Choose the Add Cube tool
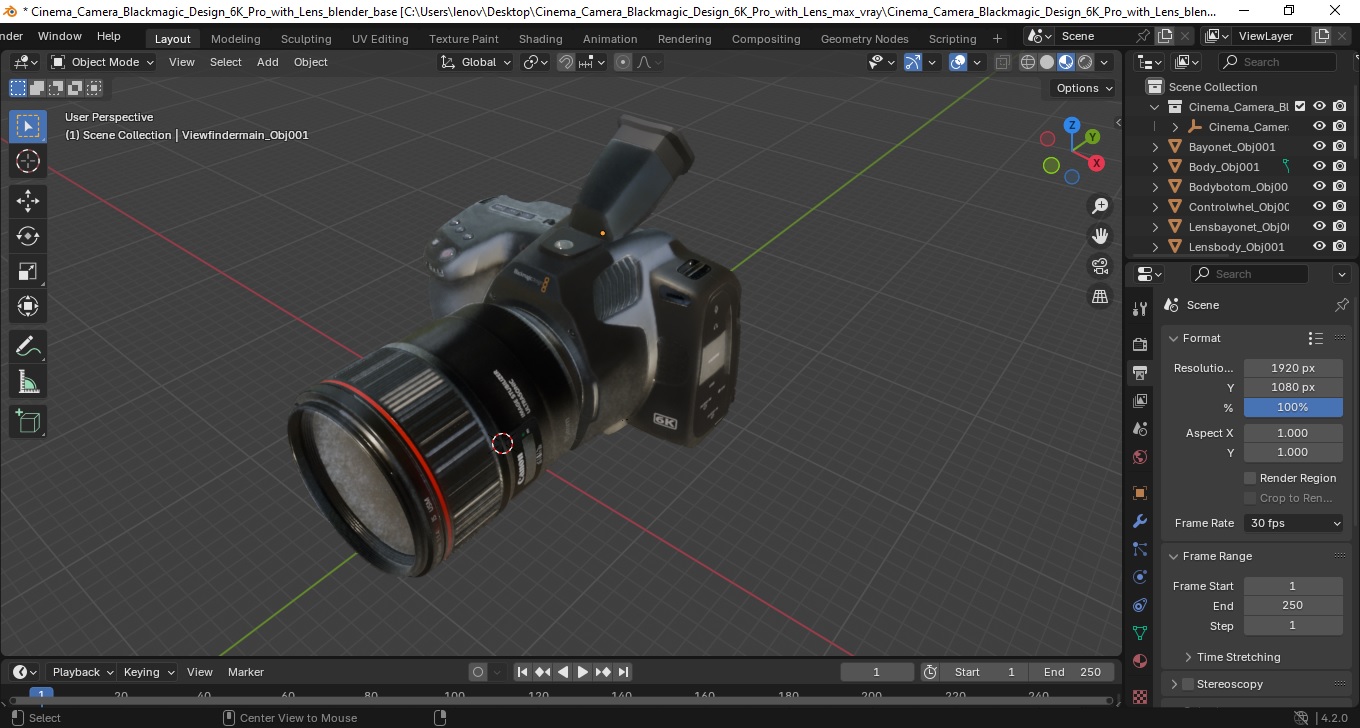Screen dimensions: 1360x728 [28, 421]
